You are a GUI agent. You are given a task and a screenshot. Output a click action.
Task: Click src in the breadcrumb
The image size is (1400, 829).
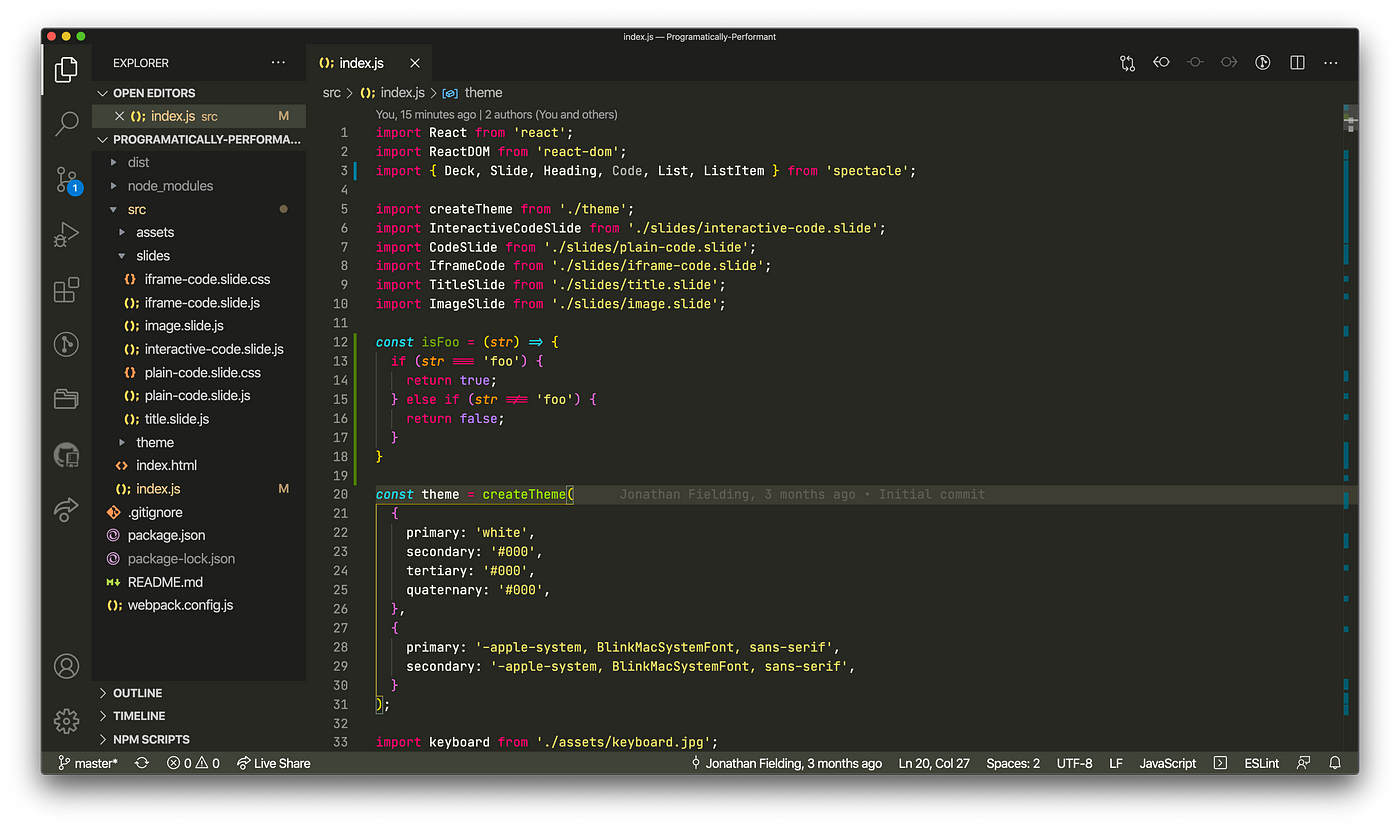click(x=332, y=93)
